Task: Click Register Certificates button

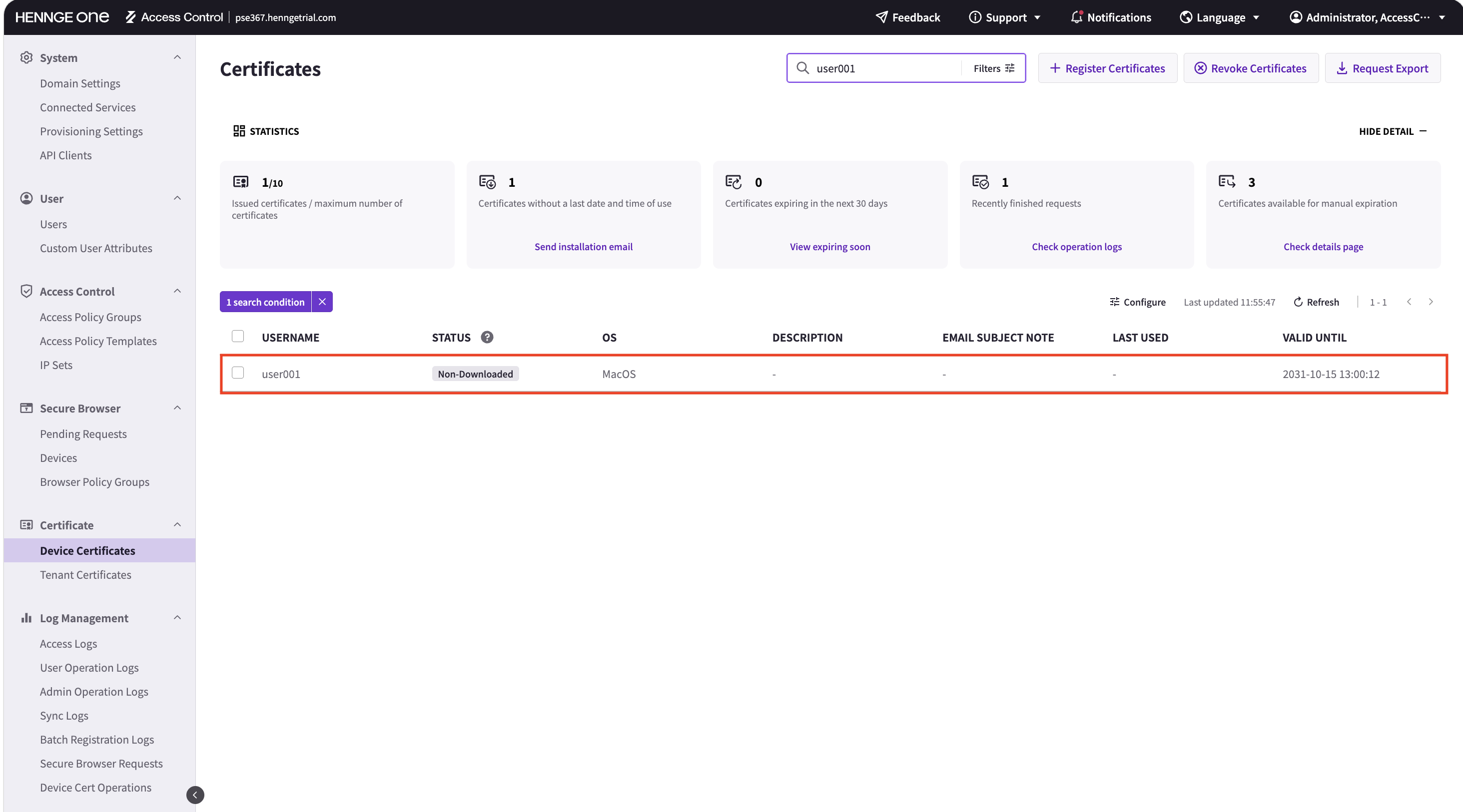Action: coord(1107,68)
